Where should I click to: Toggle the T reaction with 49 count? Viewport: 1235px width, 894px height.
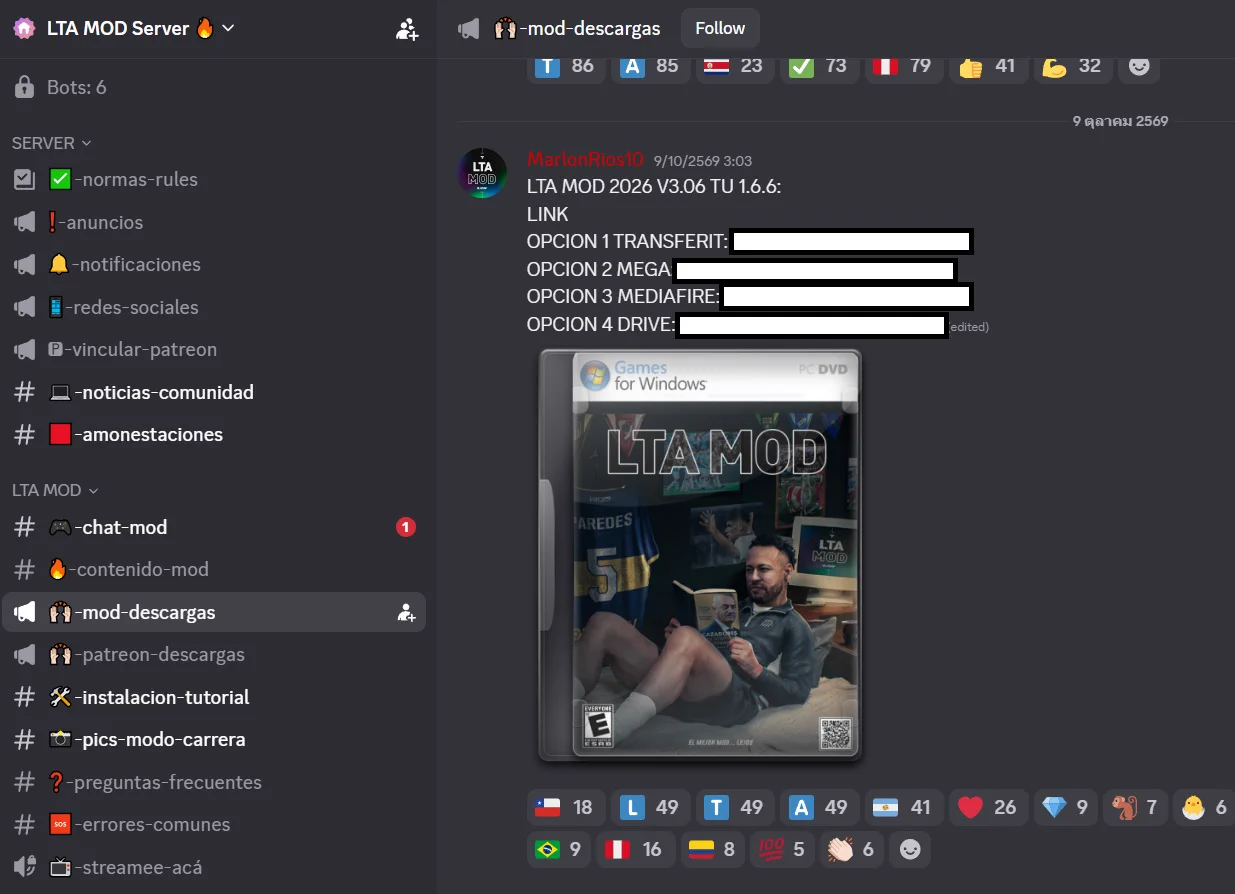click(733, 807)
